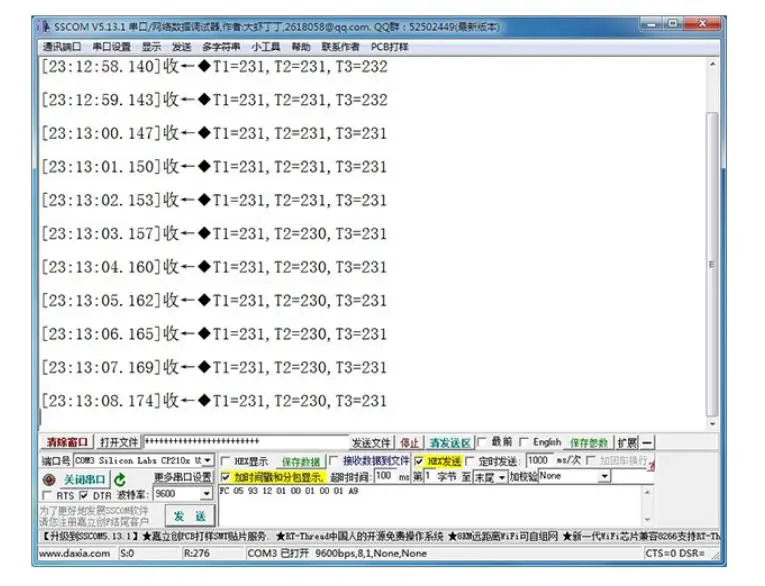Viewport: 765px width, 586px height.
Task: Click the receive area vertical scrollbar thumb
Action: 712,263
